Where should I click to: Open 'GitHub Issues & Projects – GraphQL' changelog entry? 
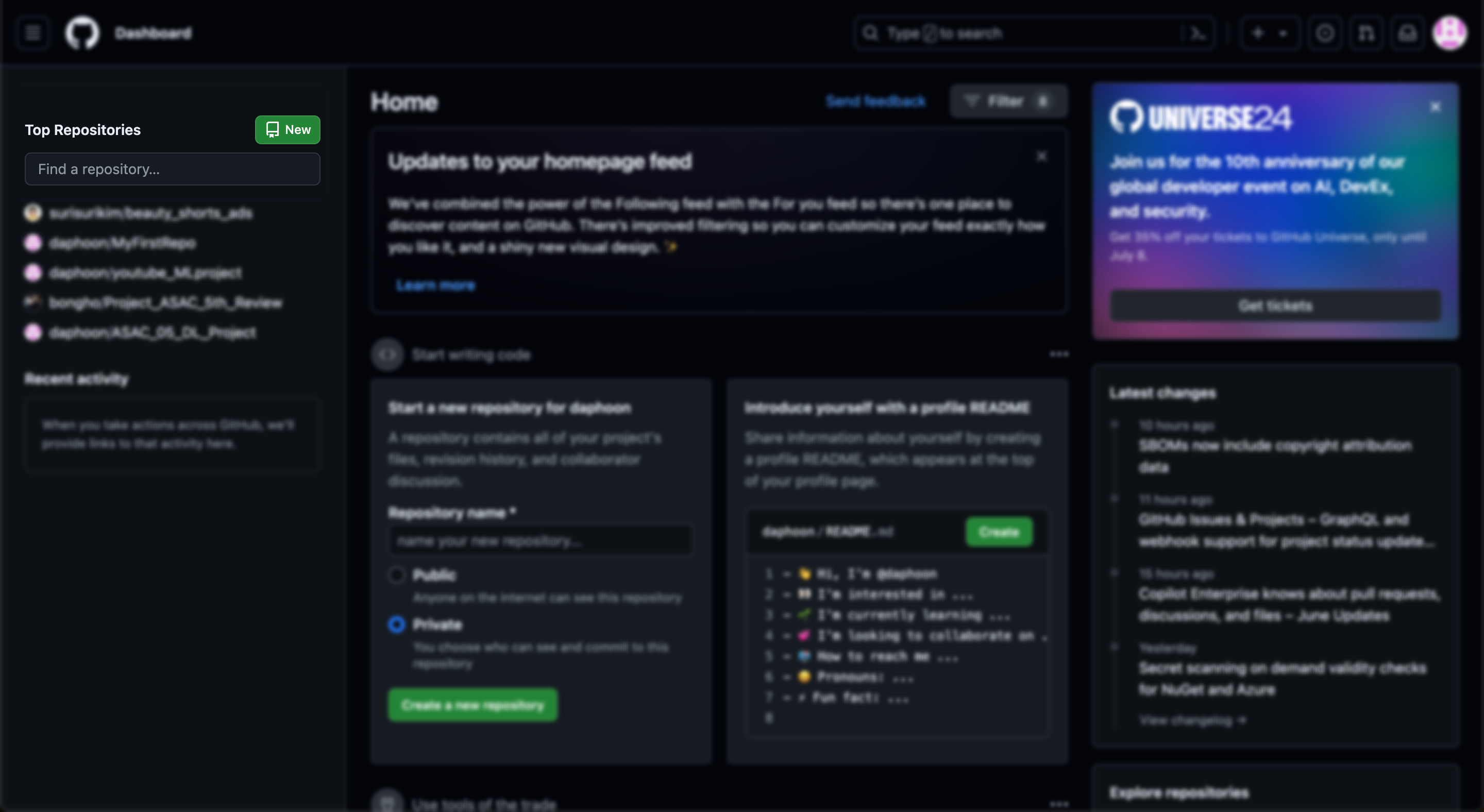coord(1287,530)
